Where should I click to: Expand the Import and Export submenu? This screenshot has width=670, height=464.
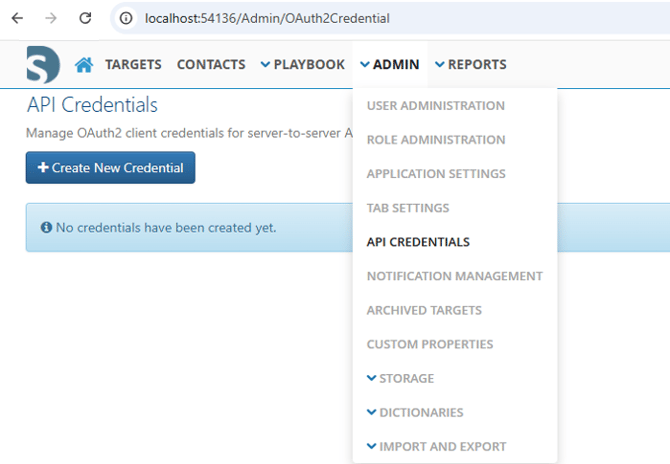click(x=436, y=446)
